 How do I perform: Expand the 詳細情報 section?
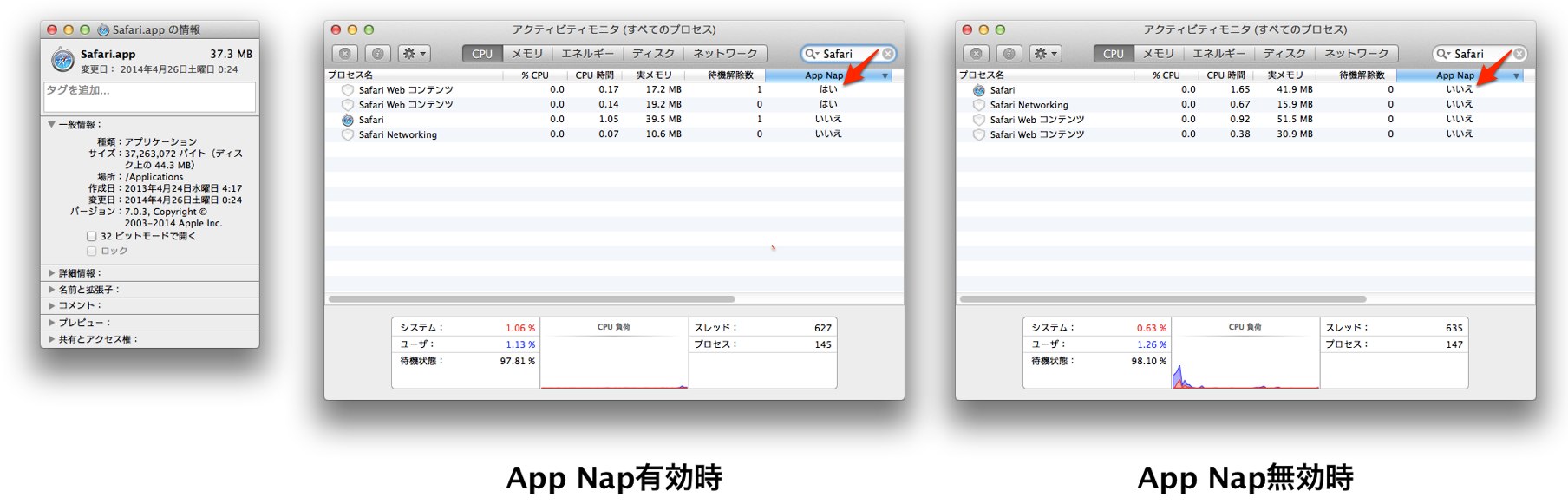(x=51, y=273)
